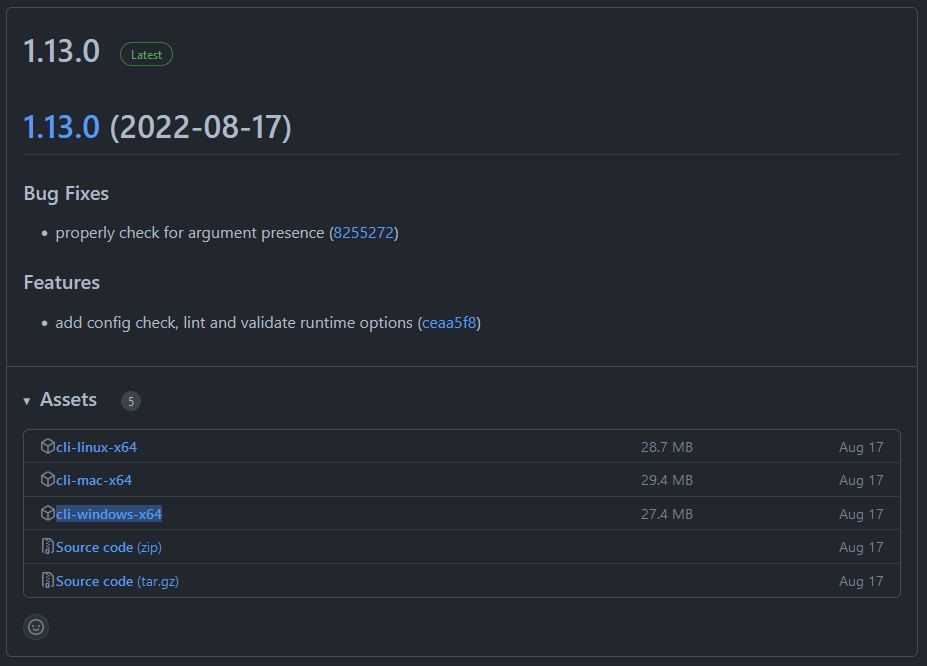Click the Aug 17 date beside cli-linux-x64
This screenshot has width=927, height=666.
[861, 447]
